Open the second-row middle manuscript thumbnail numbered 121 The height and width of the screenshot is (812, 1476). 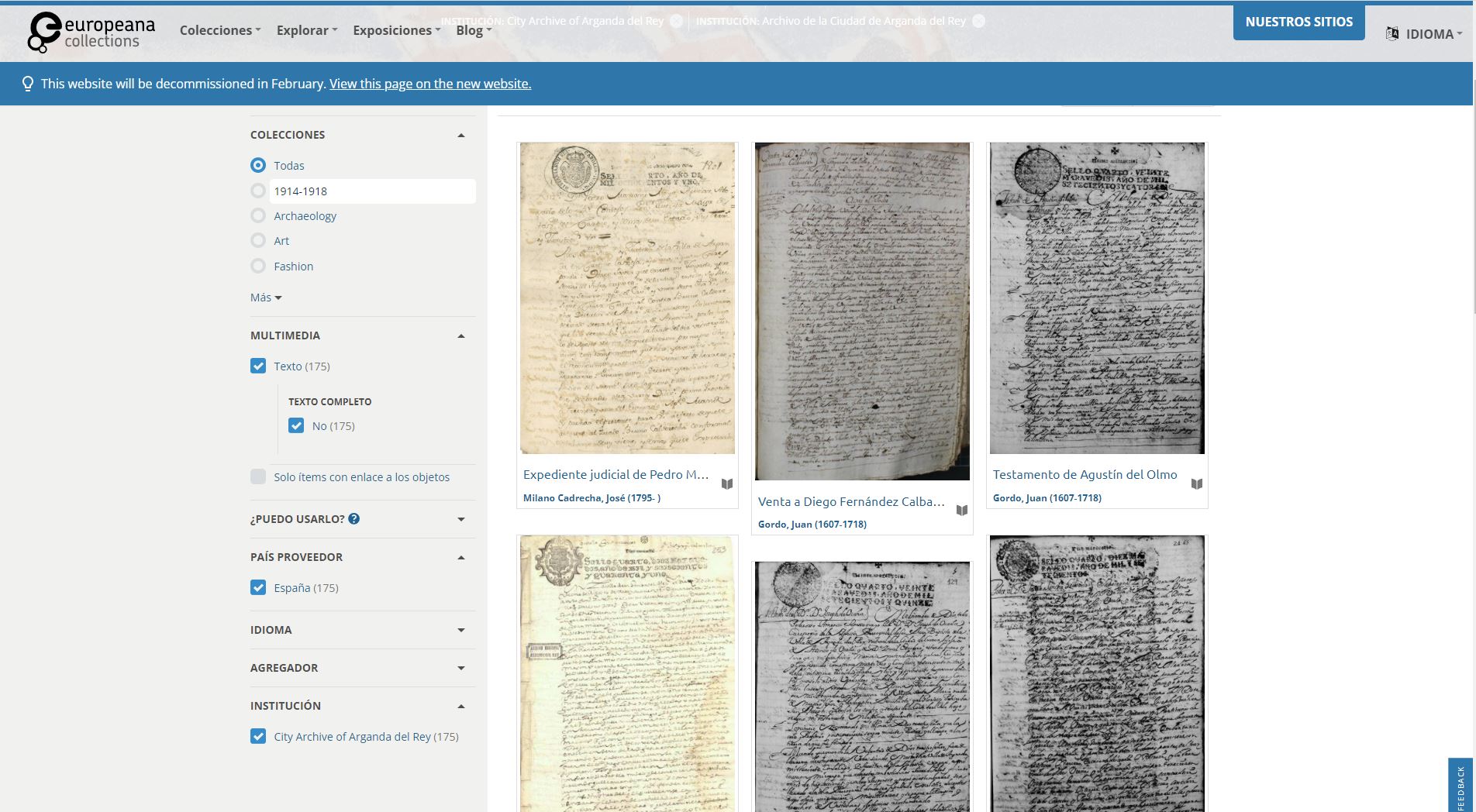point(862,686)
